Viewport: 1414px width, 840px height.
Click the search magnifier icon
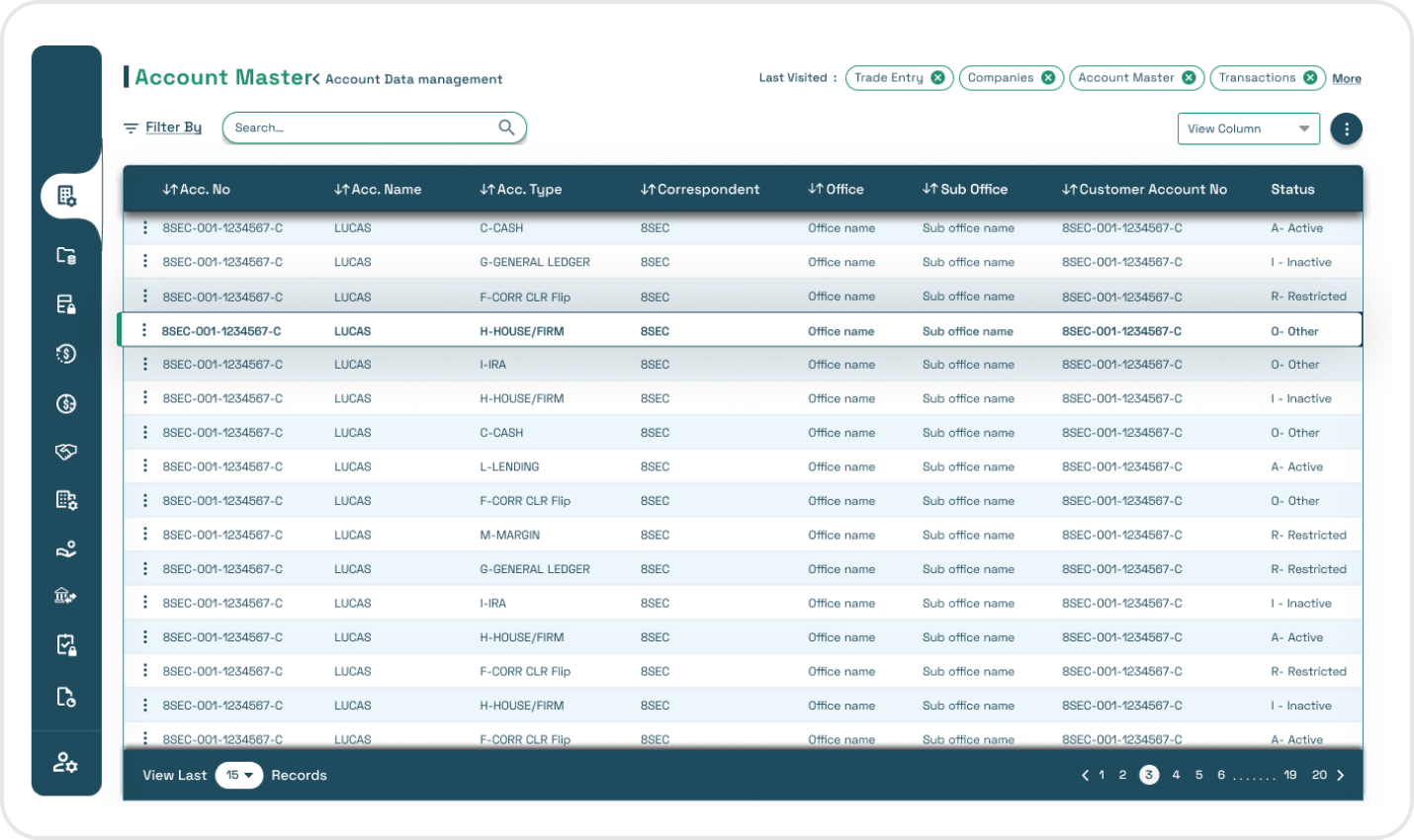tap(506, 127)
